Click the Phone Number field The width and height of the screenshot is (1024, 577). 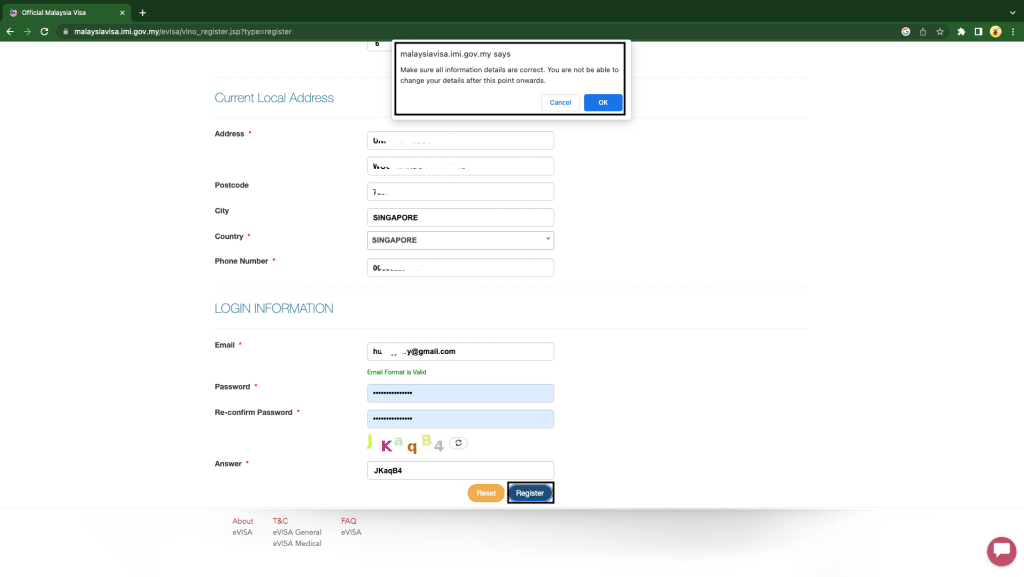[x=460, y=268]
